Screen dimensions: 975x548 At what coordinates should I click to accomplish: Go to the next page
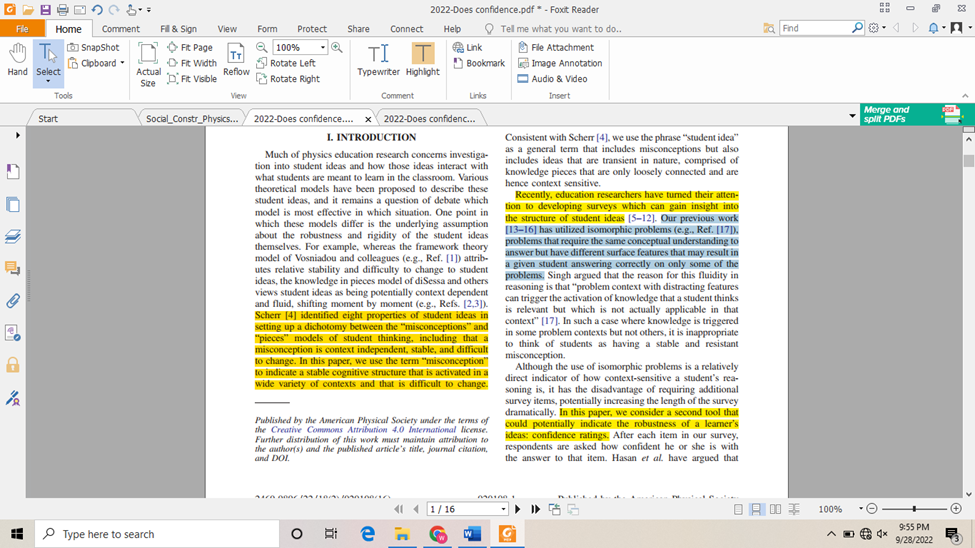click(517, 509)
